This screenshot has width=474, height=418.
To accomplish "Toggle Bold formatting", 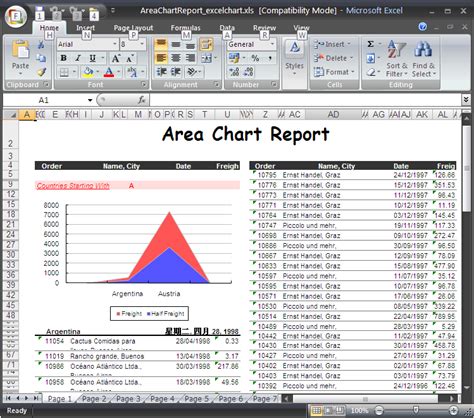I will (63, 58).
